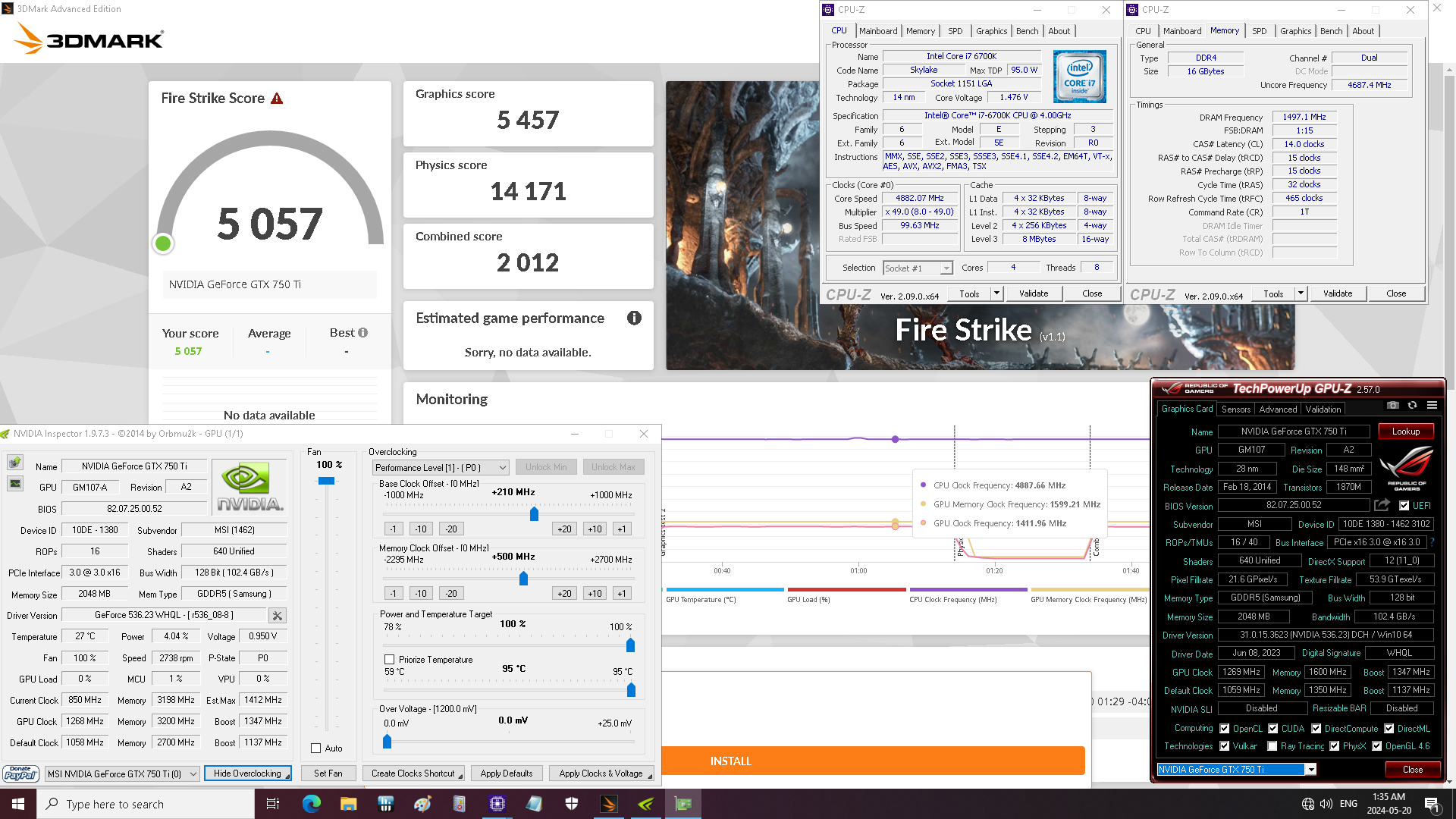
Task: Open the volume control in system tray
Action: [1326, 804]
